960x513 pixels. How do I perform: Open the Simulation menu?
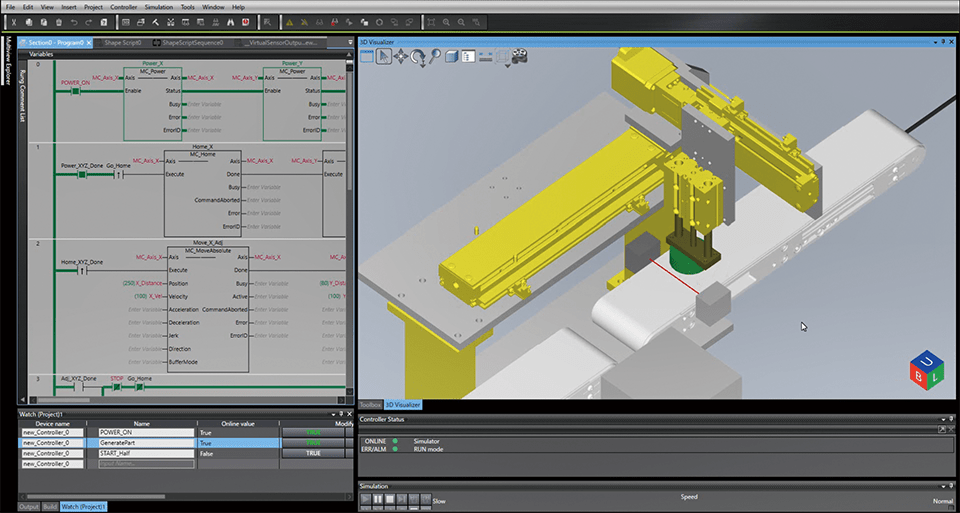pyautogui.click(x=159, y=7)
